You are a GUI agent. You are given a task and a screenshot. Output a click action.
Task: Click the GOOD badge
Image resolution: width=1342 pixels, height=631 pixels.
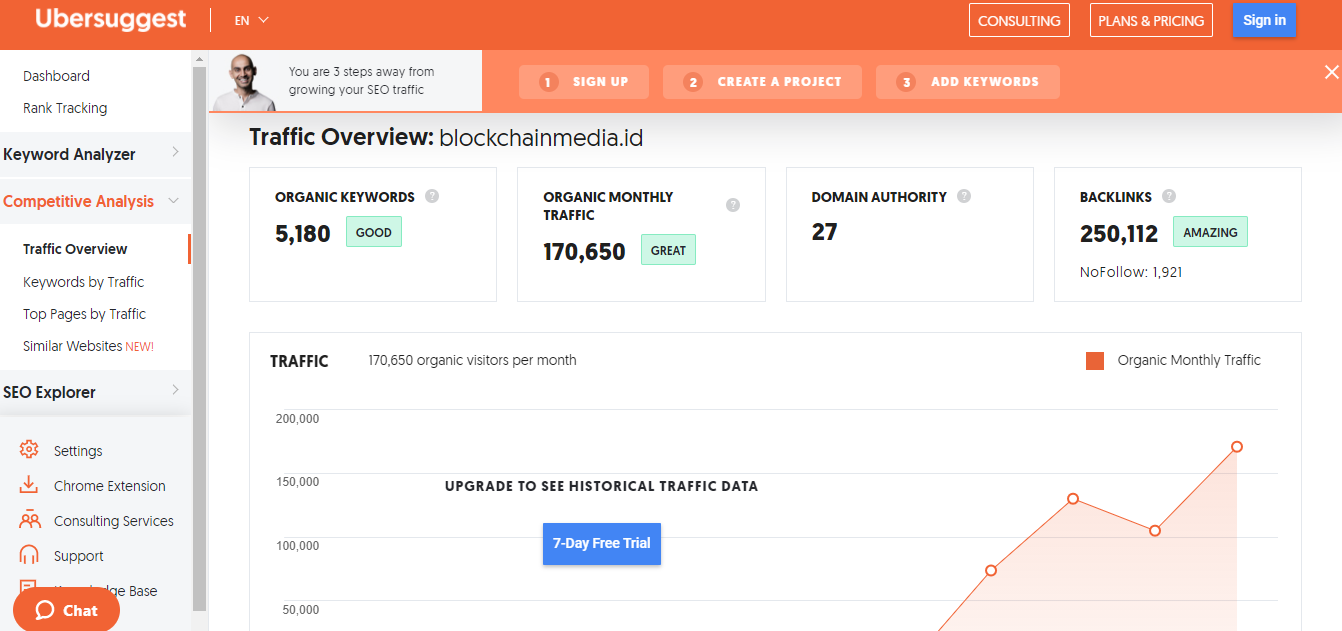pyautogui.click(x=374, y=232)
